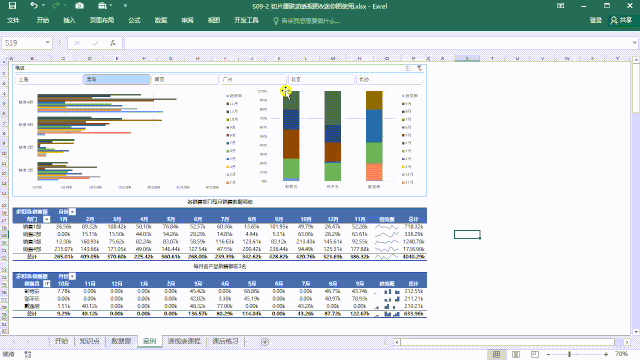Click the first stacked column in the chart
This screenshot has height=360, width=640.
tap(291, 136)
